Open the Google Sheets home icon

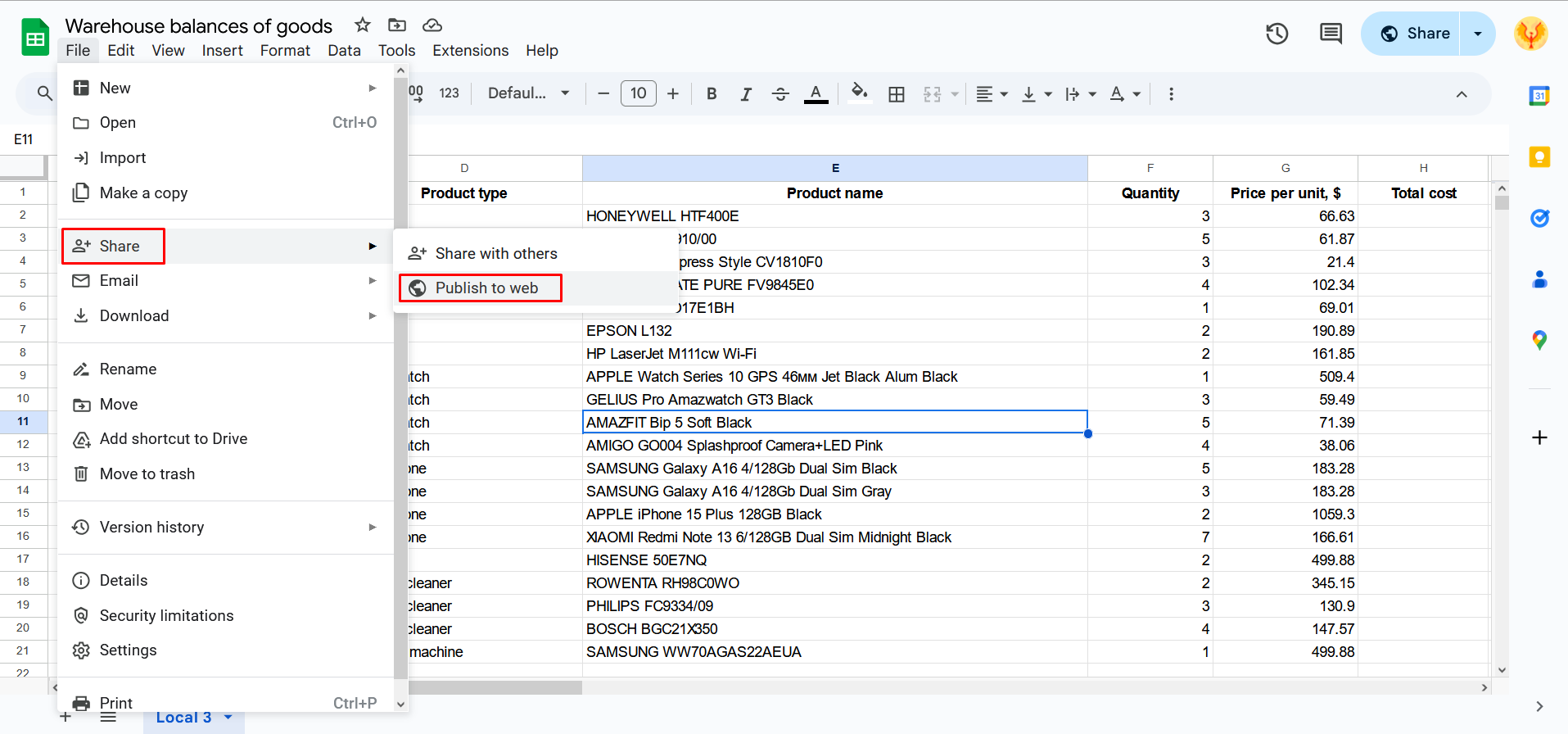coord(35,37)
